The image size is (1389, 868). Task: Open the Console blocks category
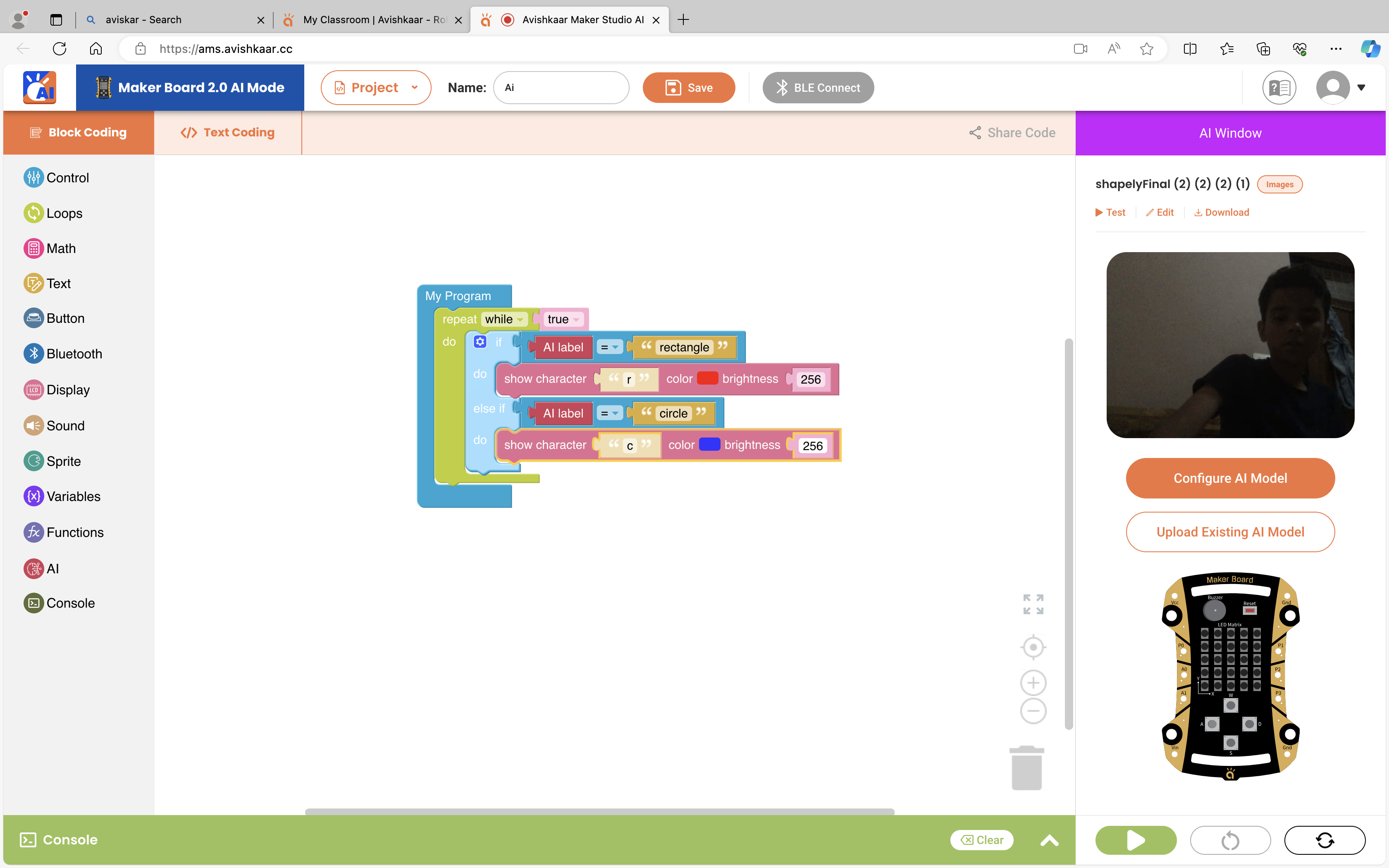[x=59, y=603]
